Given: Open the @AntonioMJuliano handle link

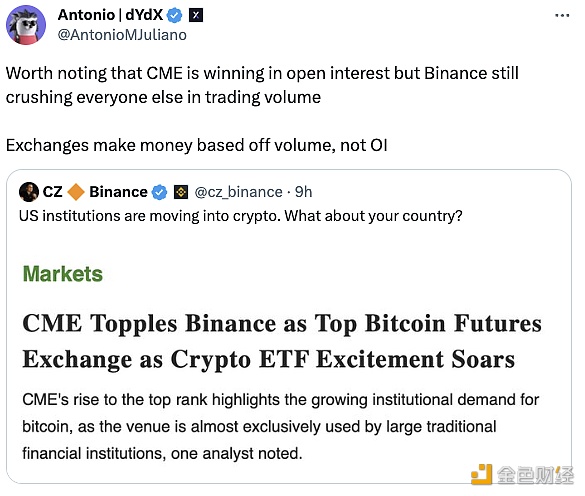Looking at the screenshot, I should point(122,35).
